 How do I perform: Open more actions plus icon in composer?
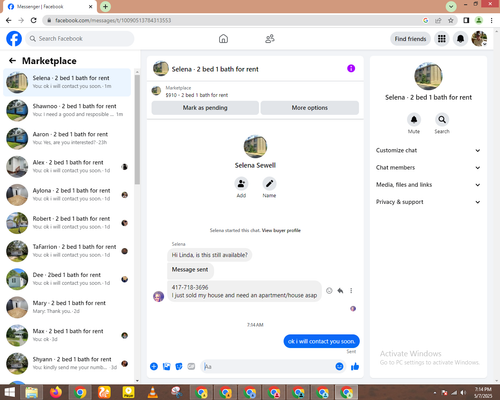[x=154, y=367]
